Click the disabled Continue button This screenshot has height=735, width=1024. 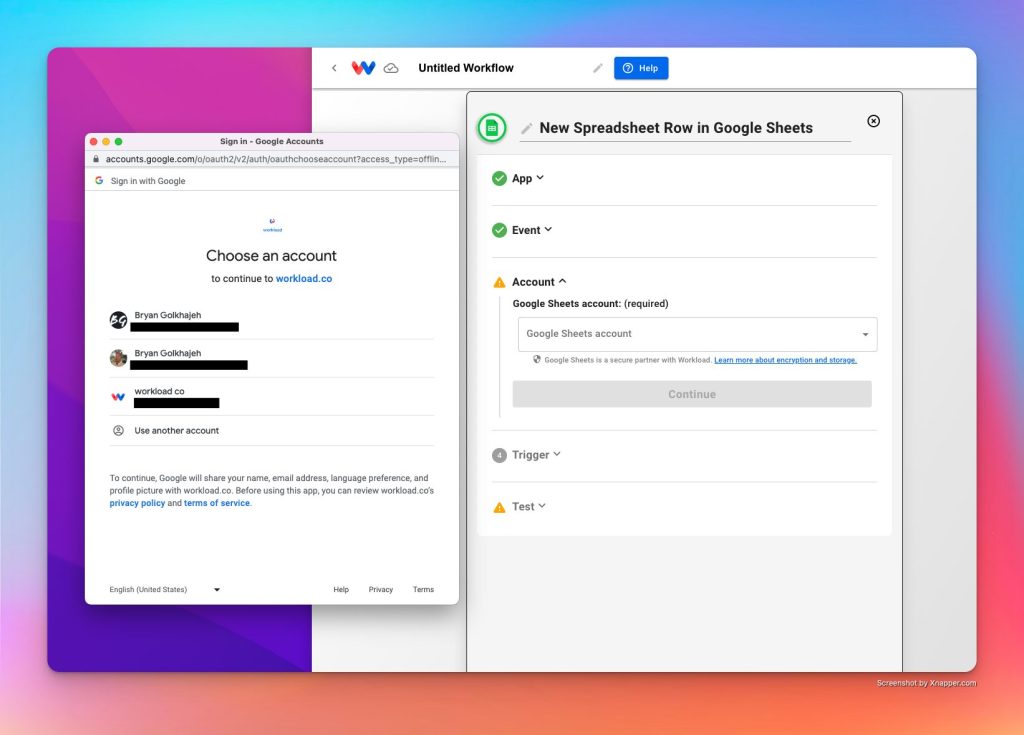[692, 394]
